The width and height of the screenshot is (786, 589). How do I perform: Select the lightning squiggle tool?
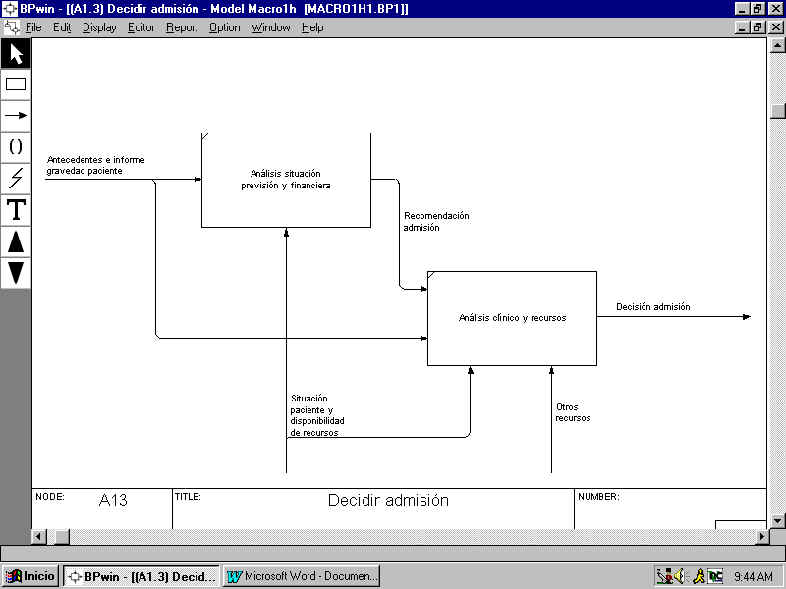[16, 178]
